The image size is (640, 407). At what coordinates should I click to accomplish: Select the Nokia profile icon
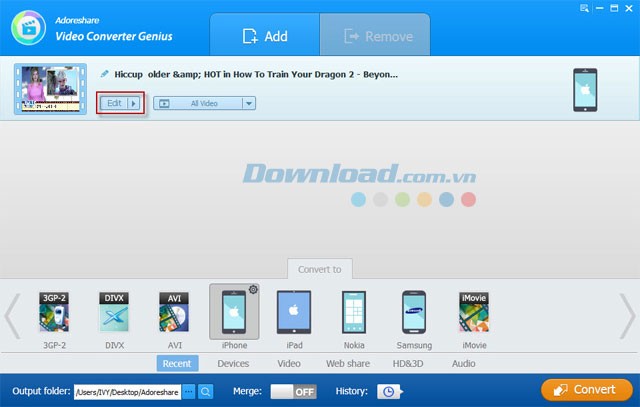pos(354,312)
